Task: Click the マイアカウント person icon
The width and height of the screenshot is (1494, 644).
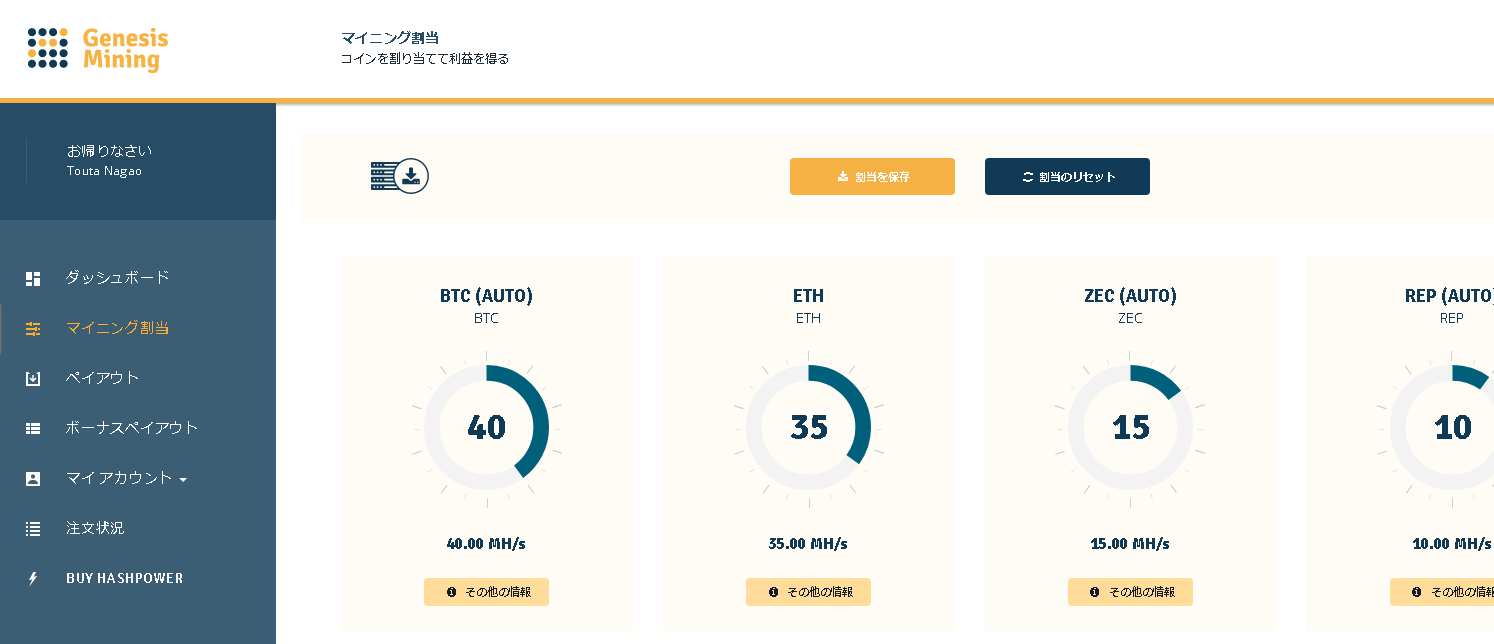Action: pyautogui.click(x=33, y=478)
